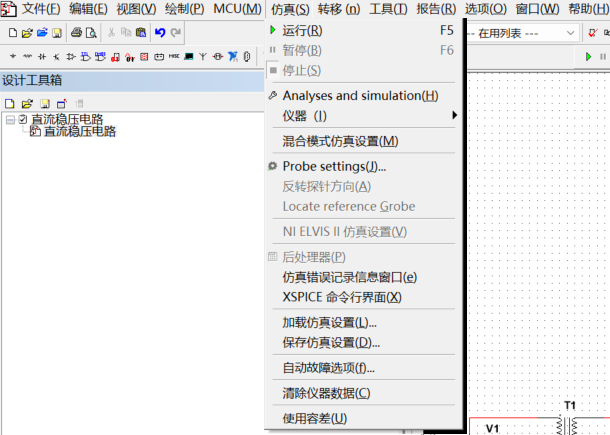Open the MISC components group
The height and width of the screenshot is (435, 610).
click(x=174, y=56)
